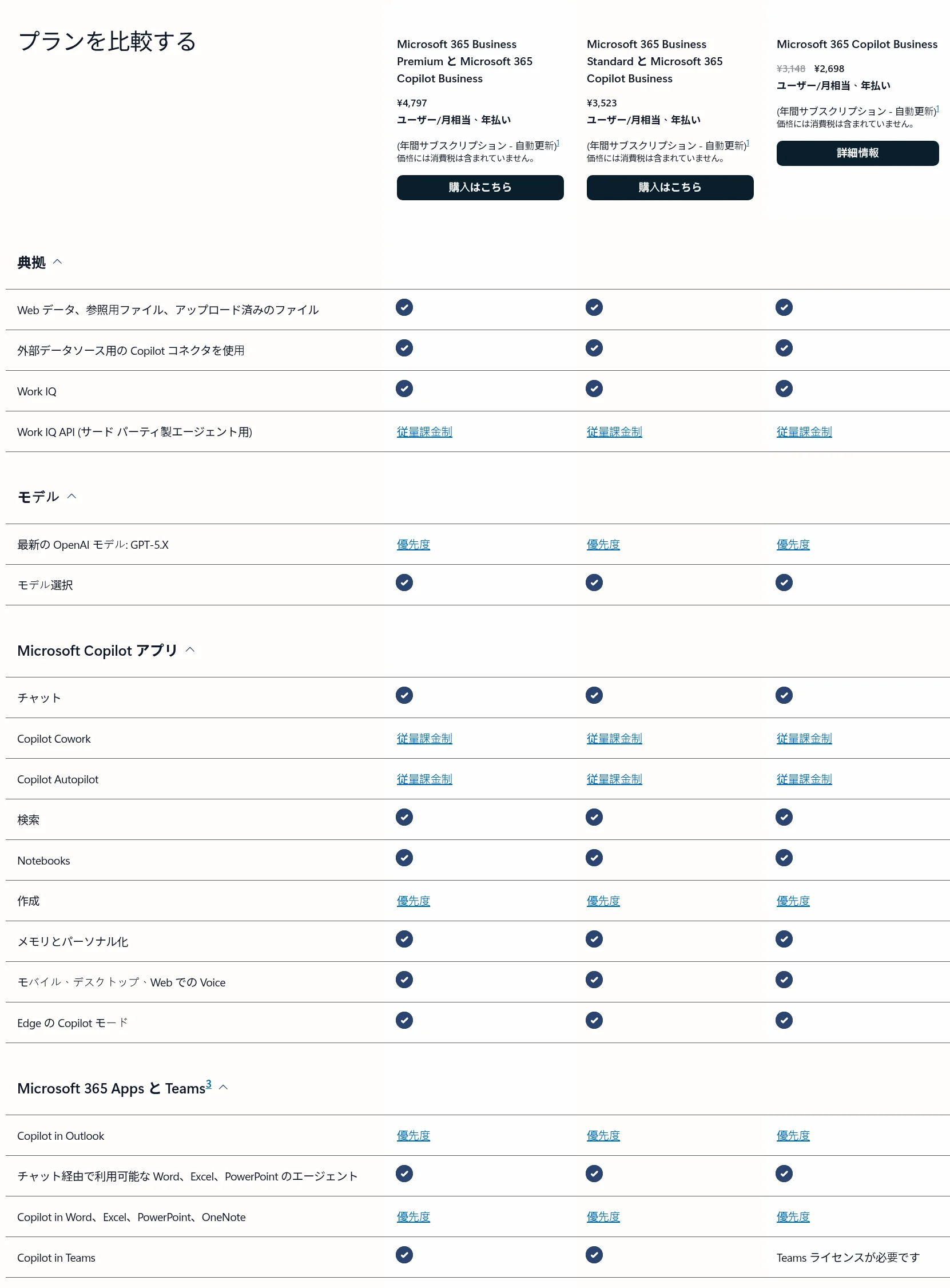This screenshot has height=1288, width=950.
Task: Open 優先度 link for 作成 row, Copilot Business column
Action: click(x=793, y=901)
